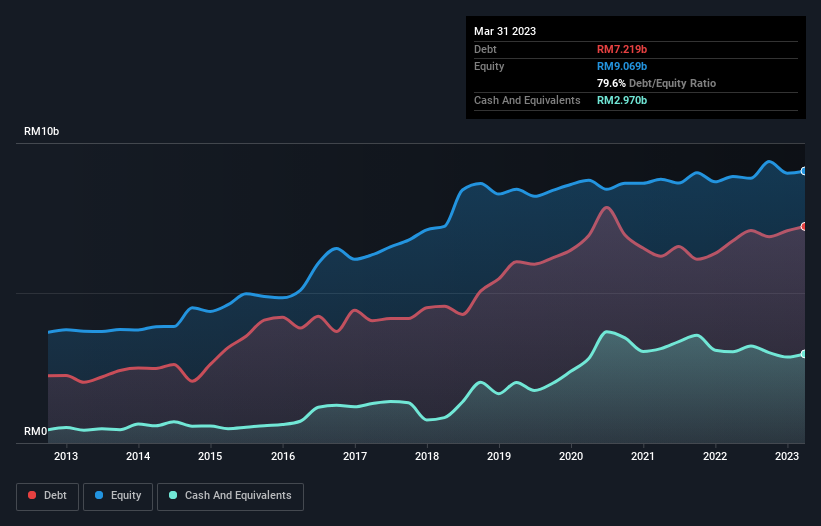Click the 2015 x-axis label
This screenshot has width=821, height=526.
(x=210, y=456)
